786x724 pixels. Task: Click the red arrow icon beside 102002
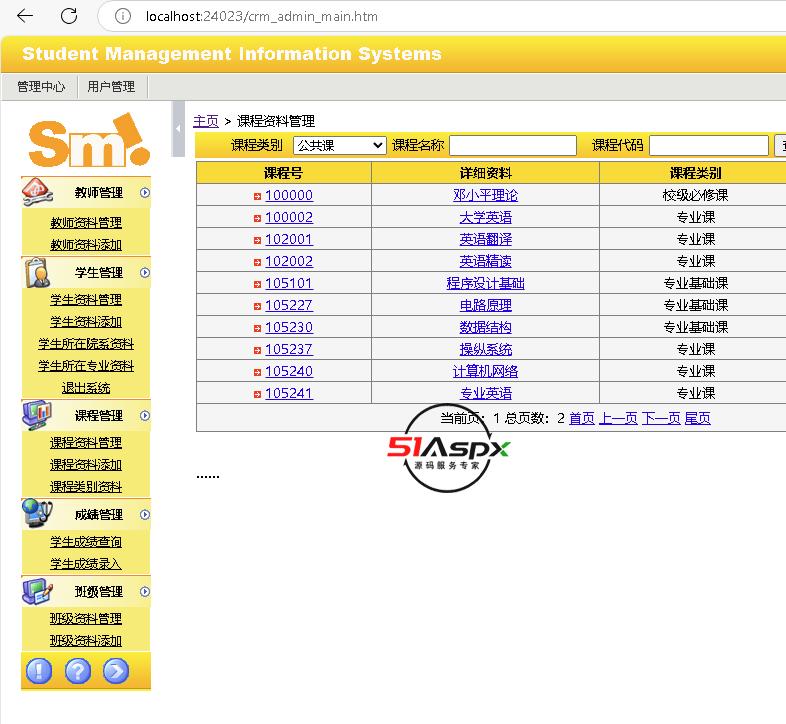pos(257,262)
